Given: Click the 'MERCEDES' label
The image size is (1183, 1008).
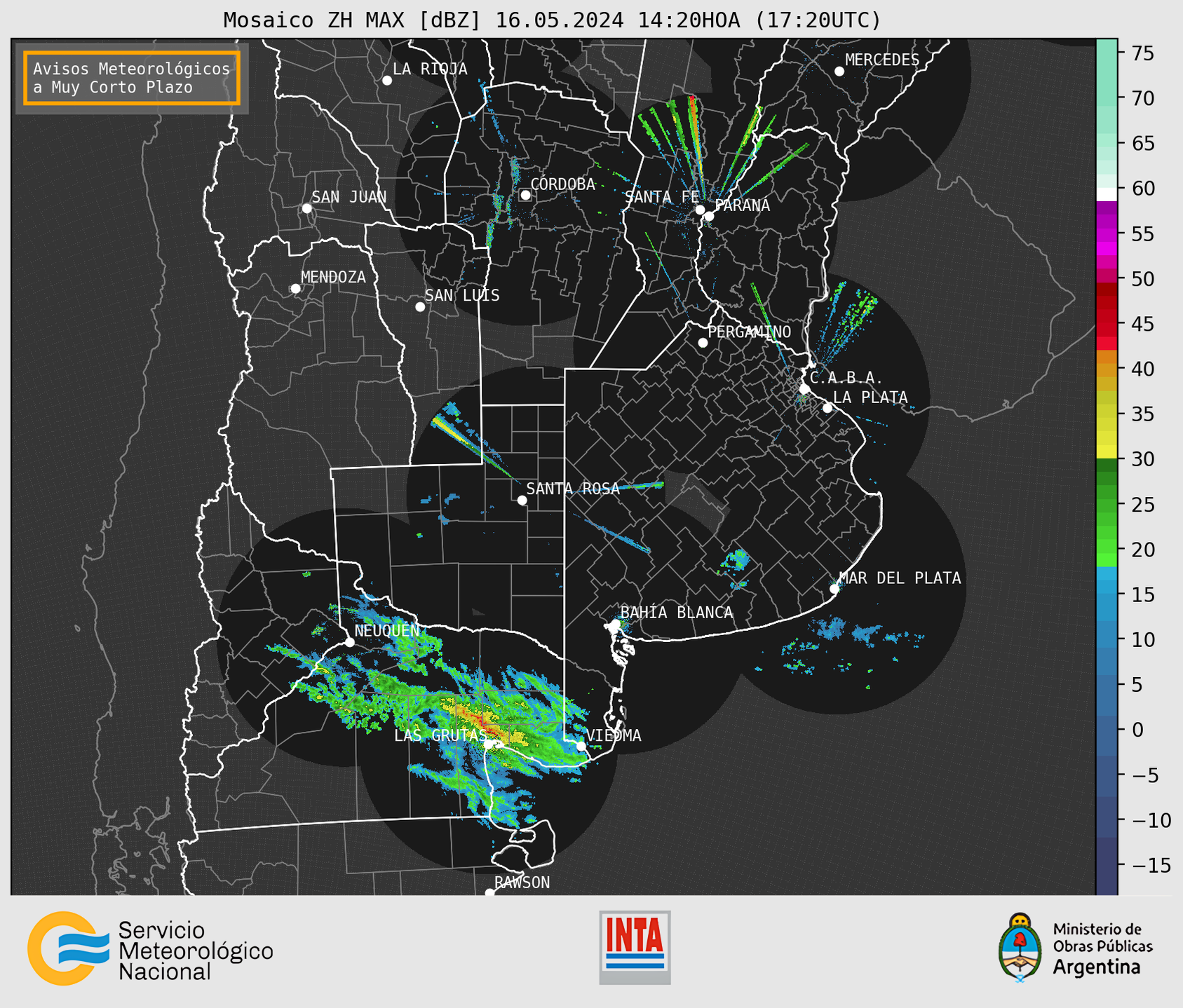Looking at the screenshot, I should click(882, 60).
